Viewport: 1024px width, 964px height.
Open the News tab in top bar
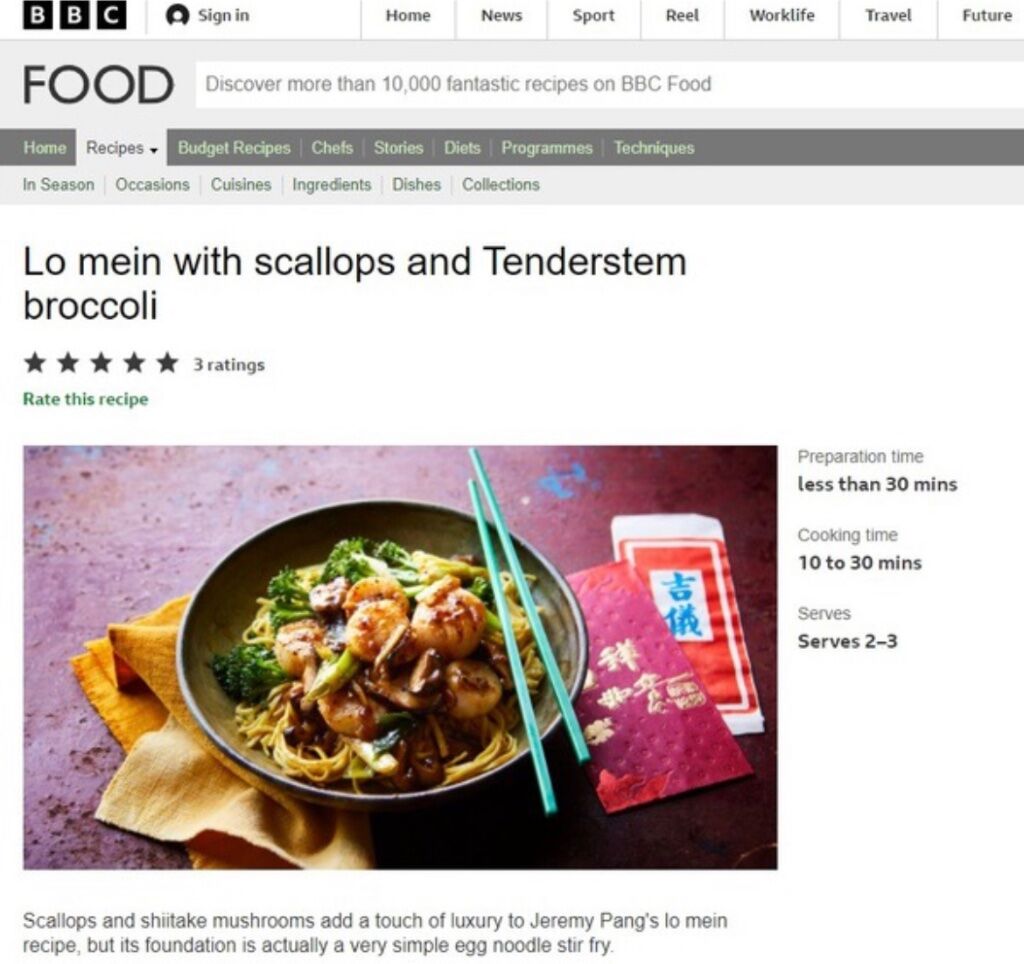501,16
